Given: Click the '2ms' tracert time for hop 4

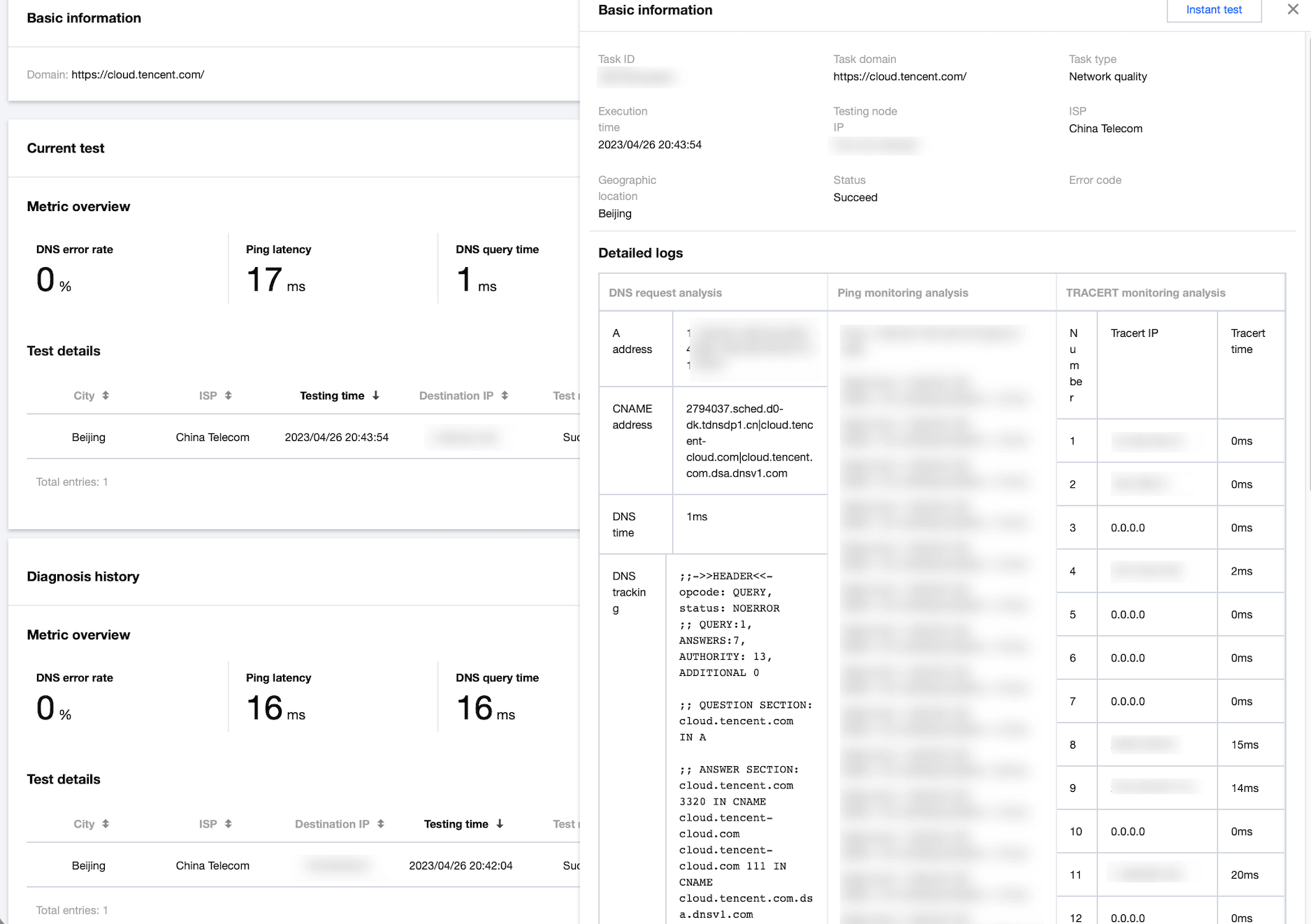Looking at the screenshot, I should 1241,571.
